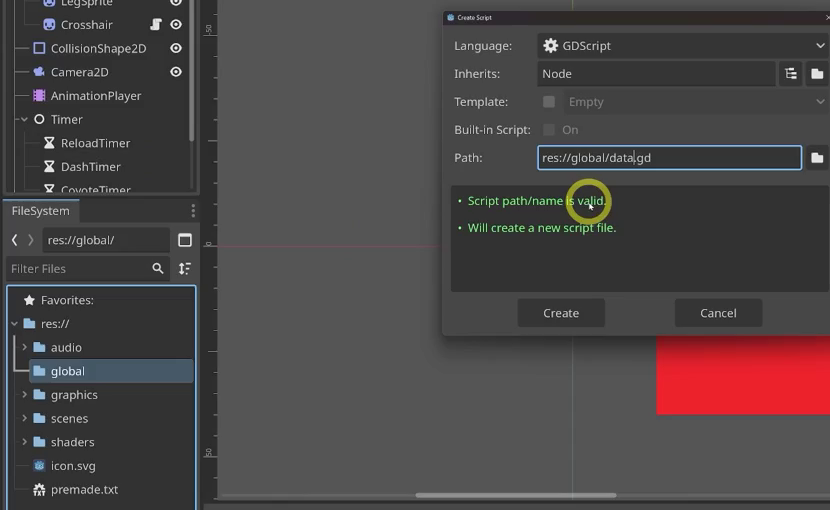Click the Timer node circle icon
The height and width of the screenshot is (510, 830).
click(x=39, y=119)
